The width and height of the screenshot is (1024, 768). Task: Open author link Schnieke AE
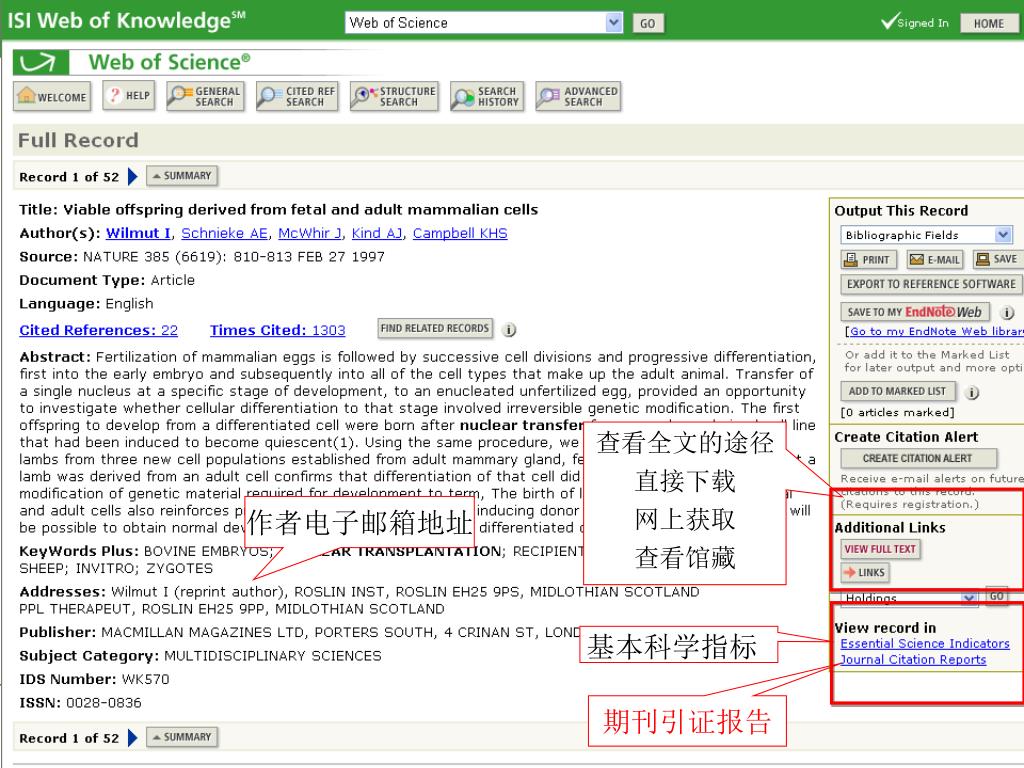[x=224, y=233]
